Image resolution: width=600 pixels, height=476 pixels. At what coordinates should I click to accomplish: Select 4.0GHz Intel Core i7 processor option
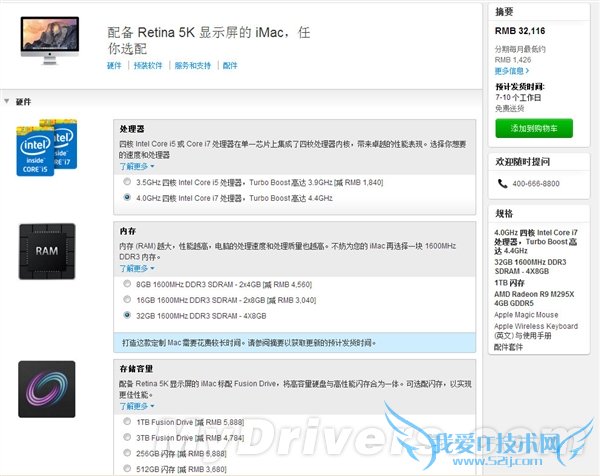[127, 197]
